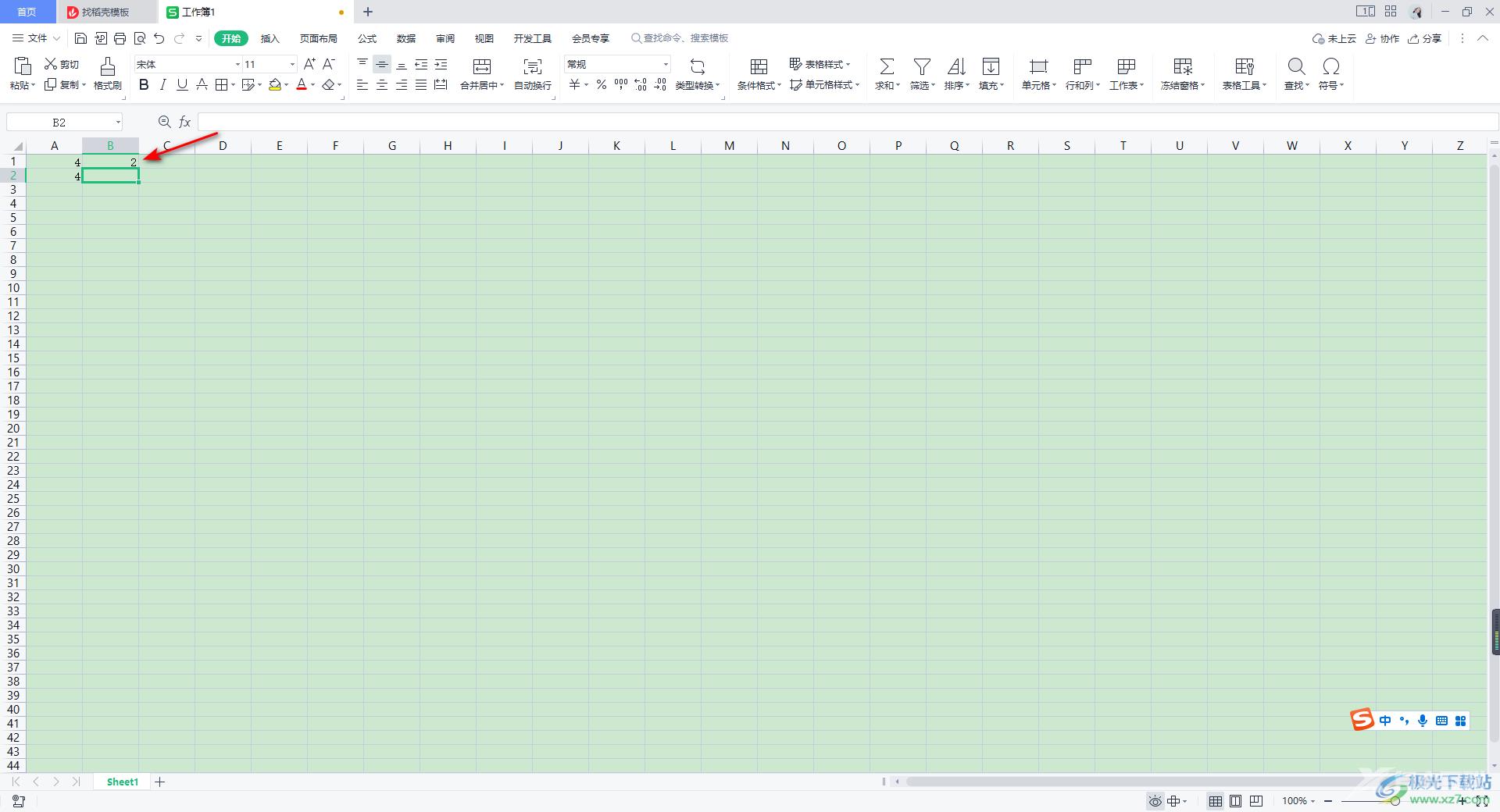Increase decimal places

641,85
